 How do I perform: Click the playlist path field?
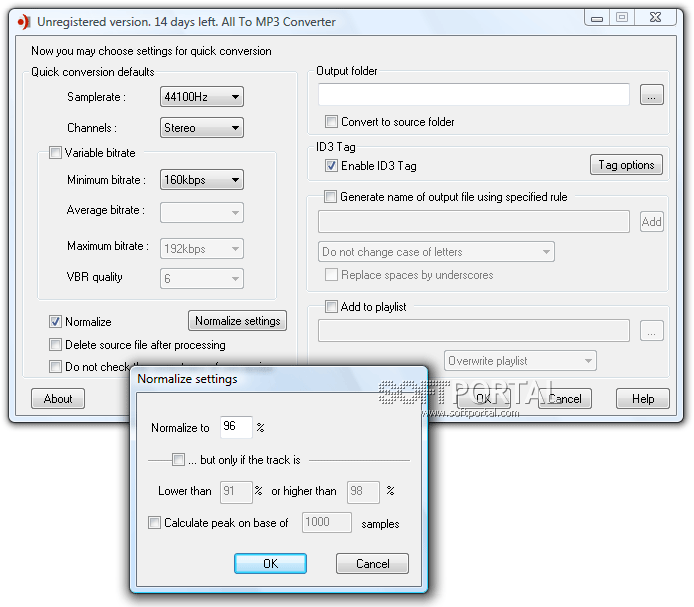coord(474,331)
